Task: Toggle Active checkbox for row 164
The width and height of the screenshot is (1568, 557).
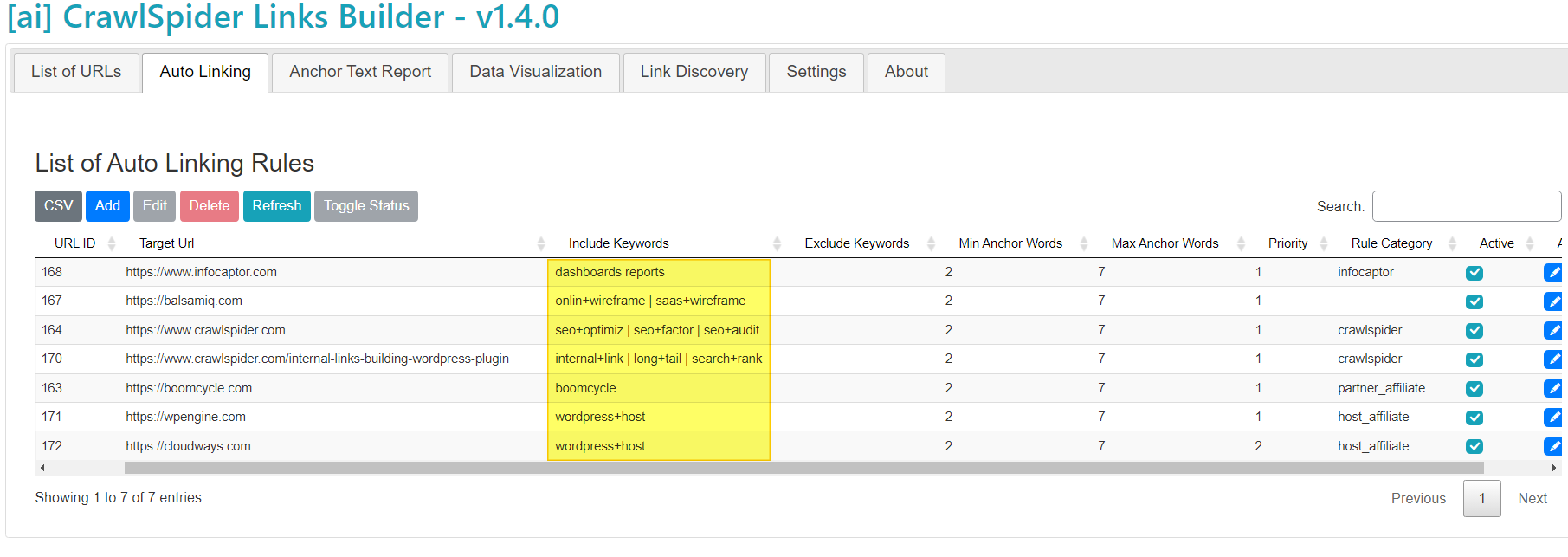Action: [1474, 331]
